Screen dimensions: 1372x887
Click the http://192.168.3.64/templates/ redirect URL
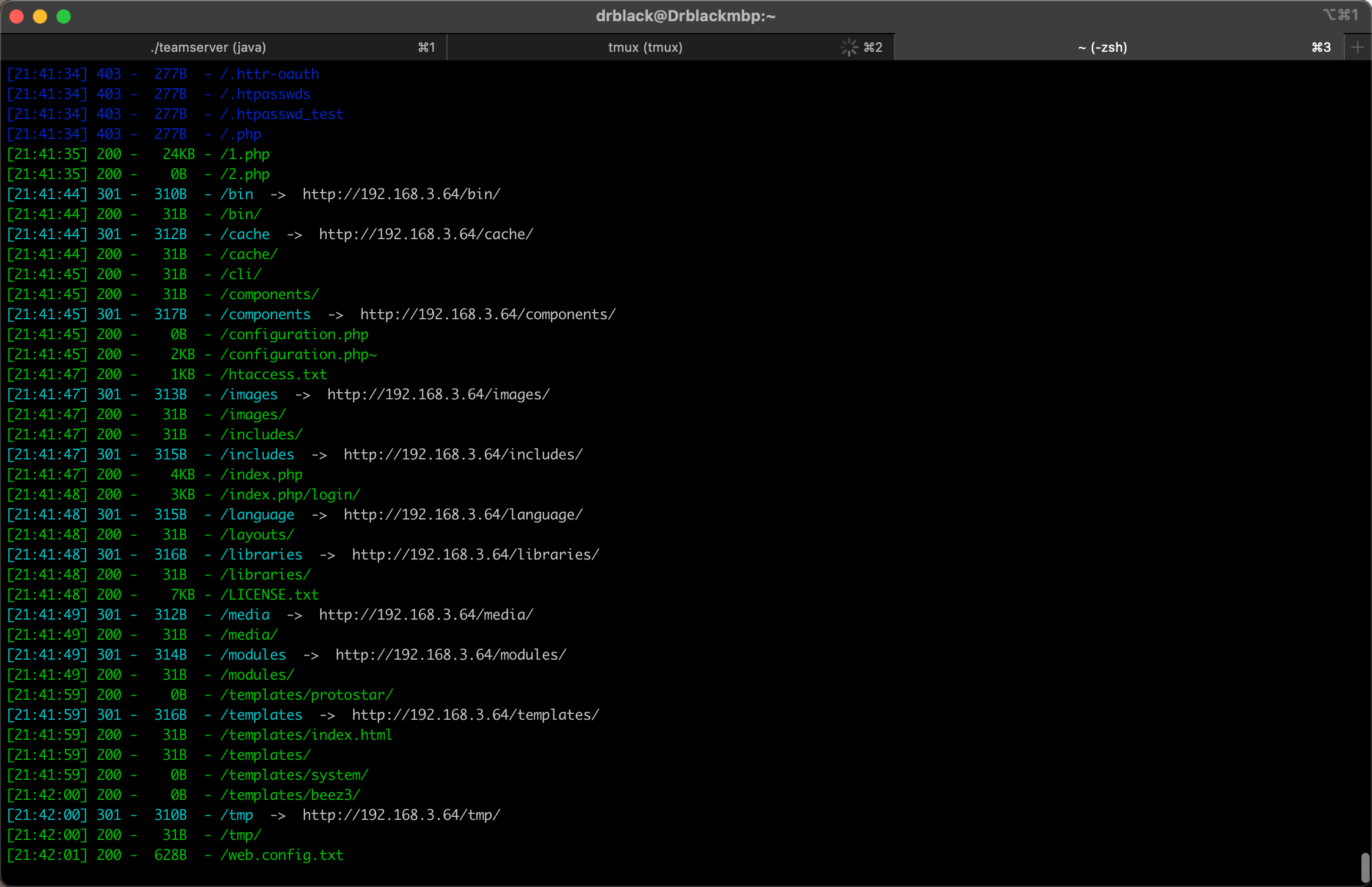(476, 715)
